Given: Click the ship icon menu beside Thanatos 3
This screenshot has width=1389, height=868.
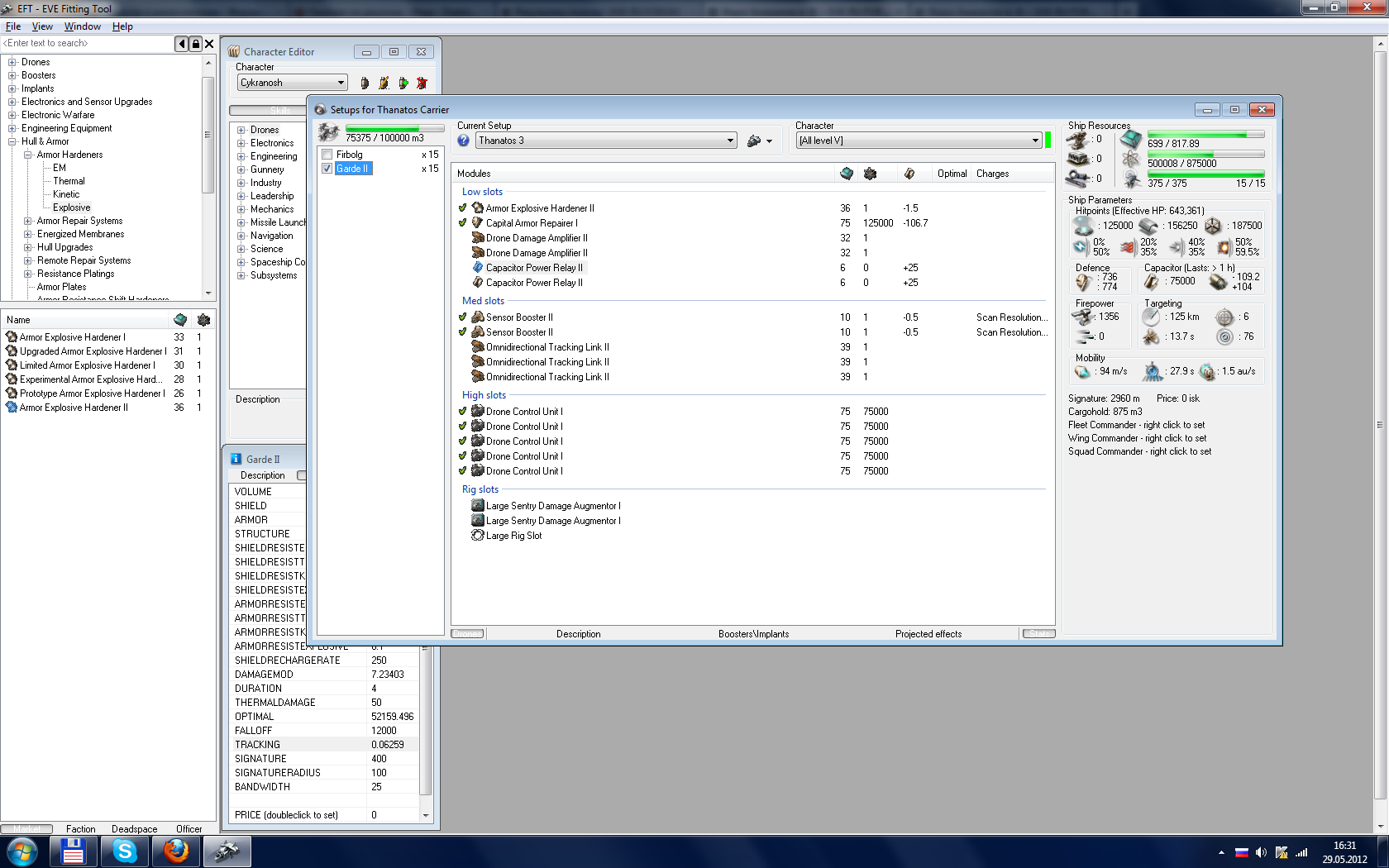Looking at the screenshot, I should pos(759,141).
